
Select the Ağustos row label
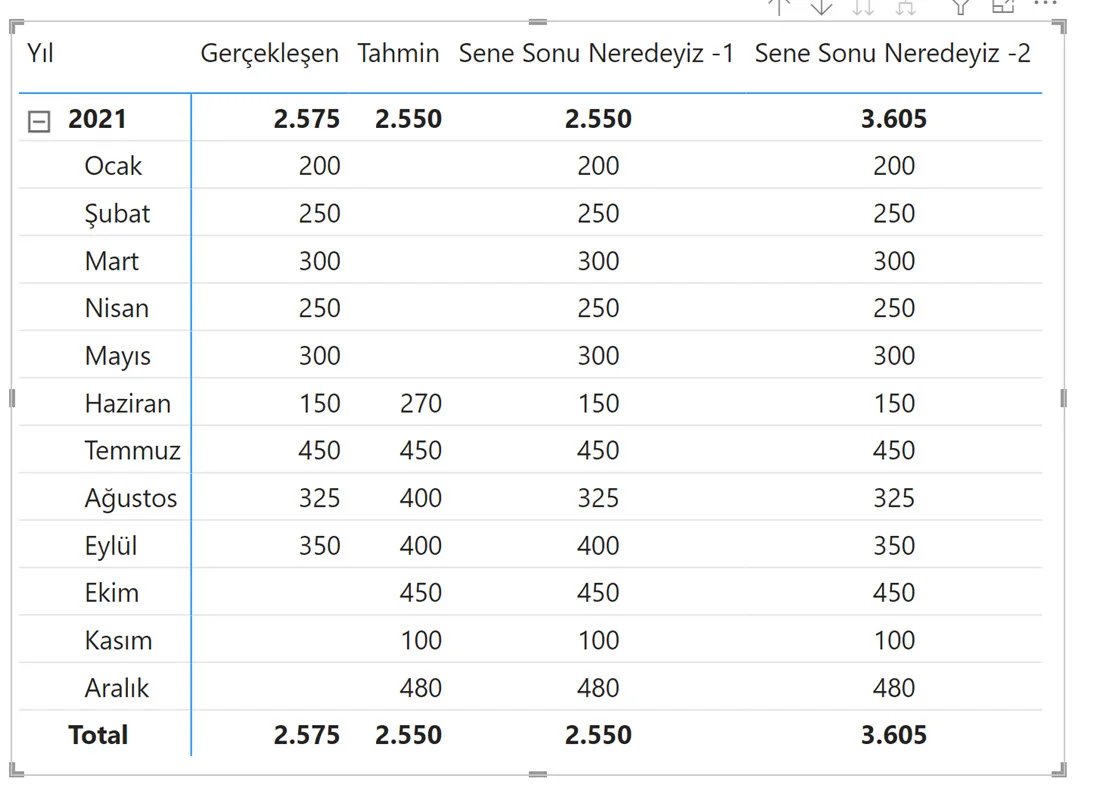[x=131, y=498]
